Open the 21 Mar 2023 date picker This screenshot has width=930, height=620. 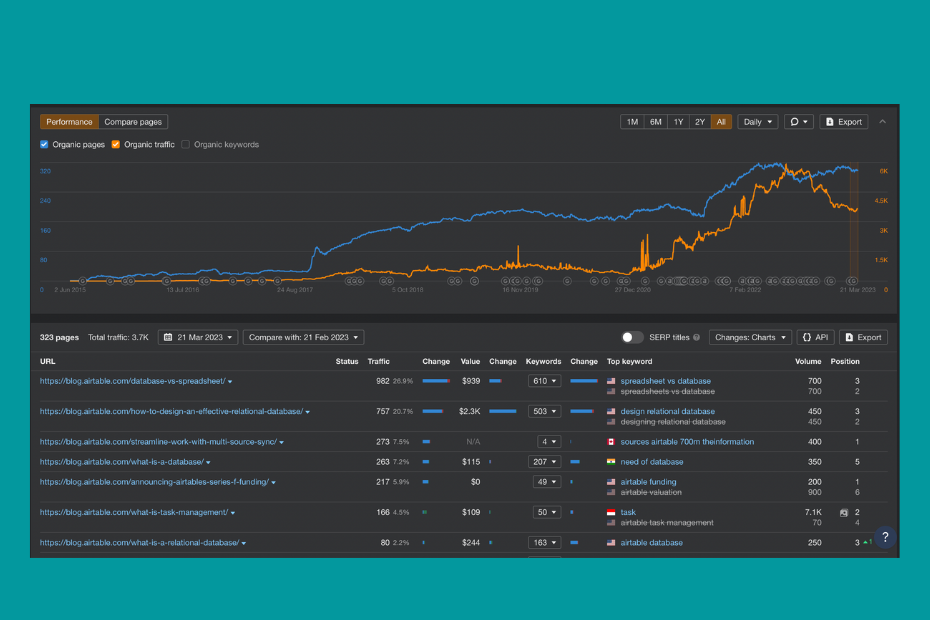point(198,337)
